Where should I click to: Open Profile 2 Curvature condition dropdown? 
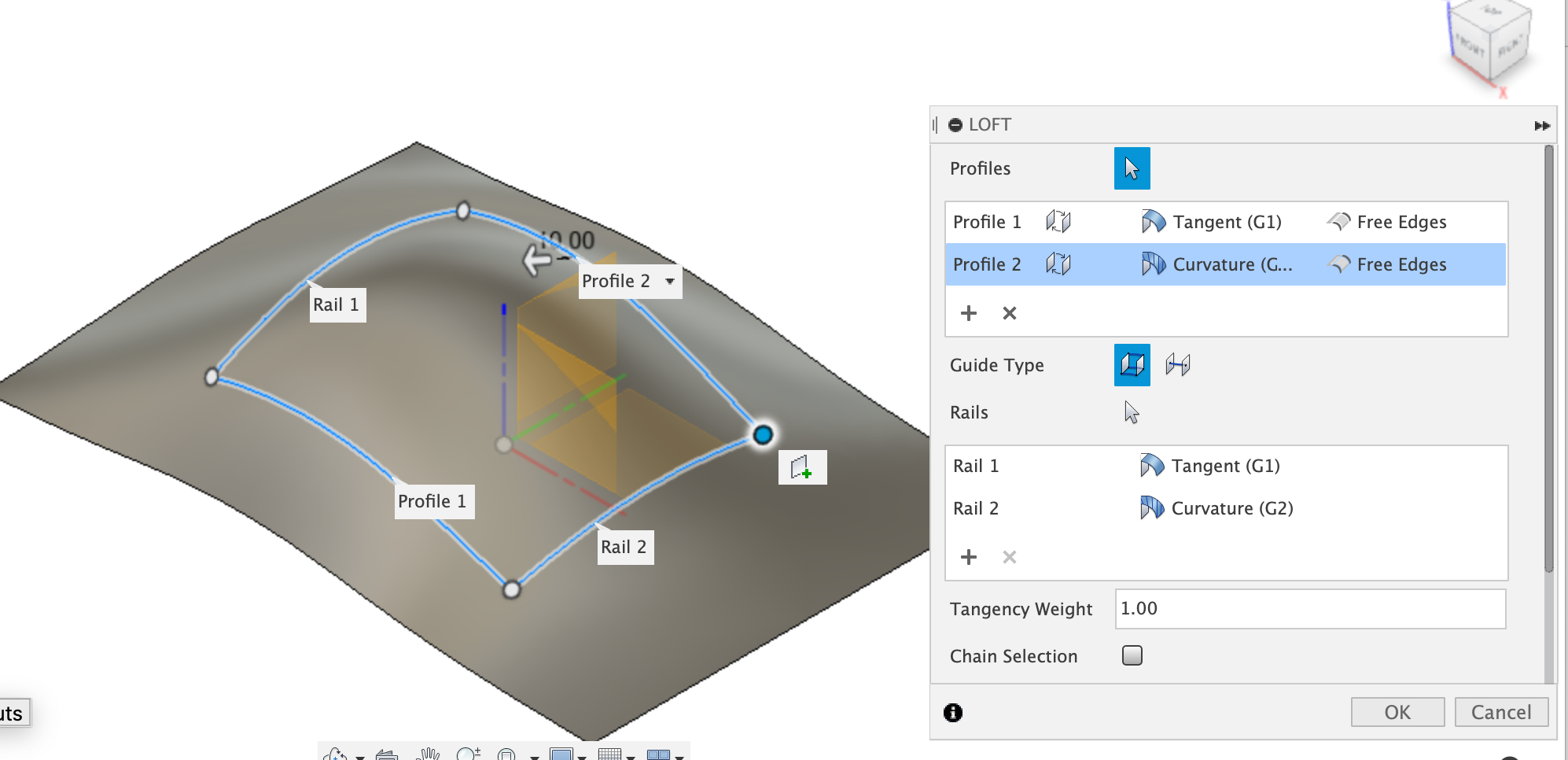pyautogui.click(x=1216, y=264)
